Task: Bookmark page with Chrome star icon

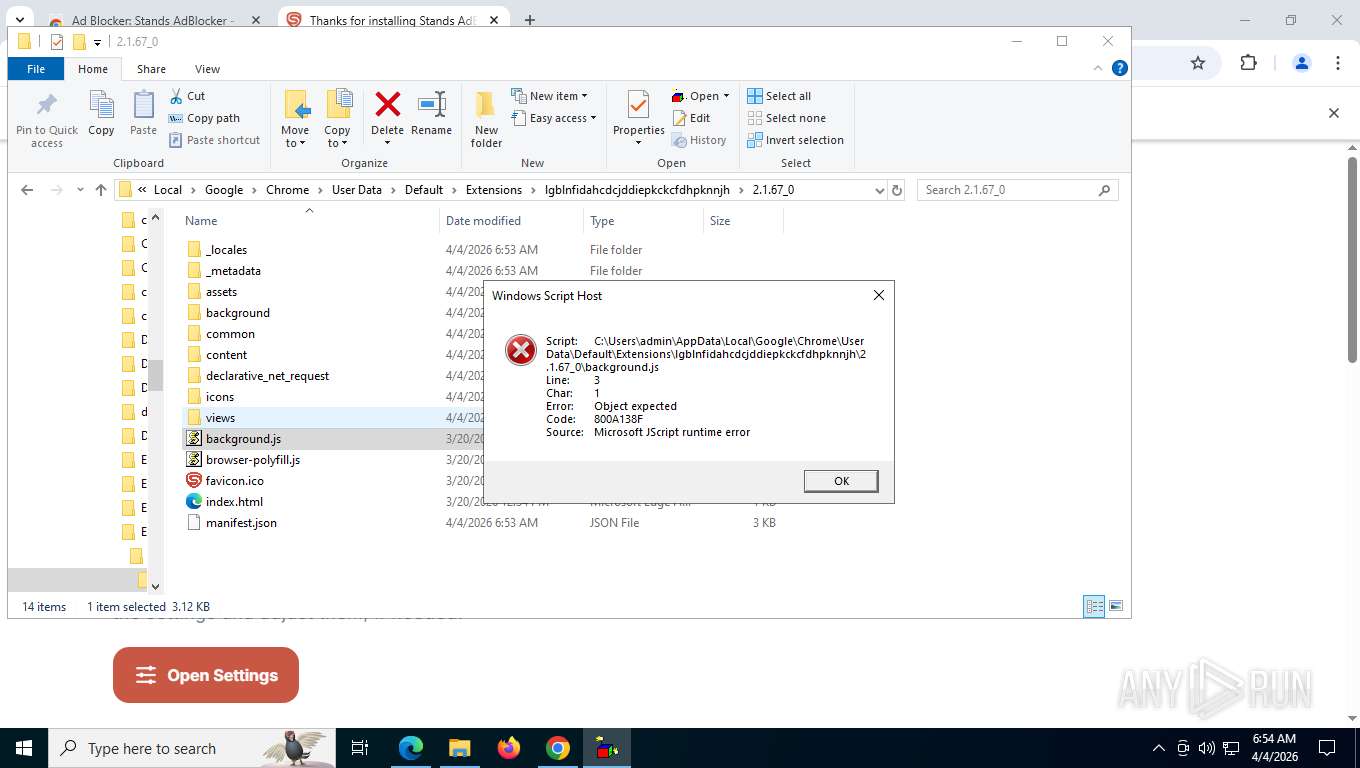Action: 1198,63
